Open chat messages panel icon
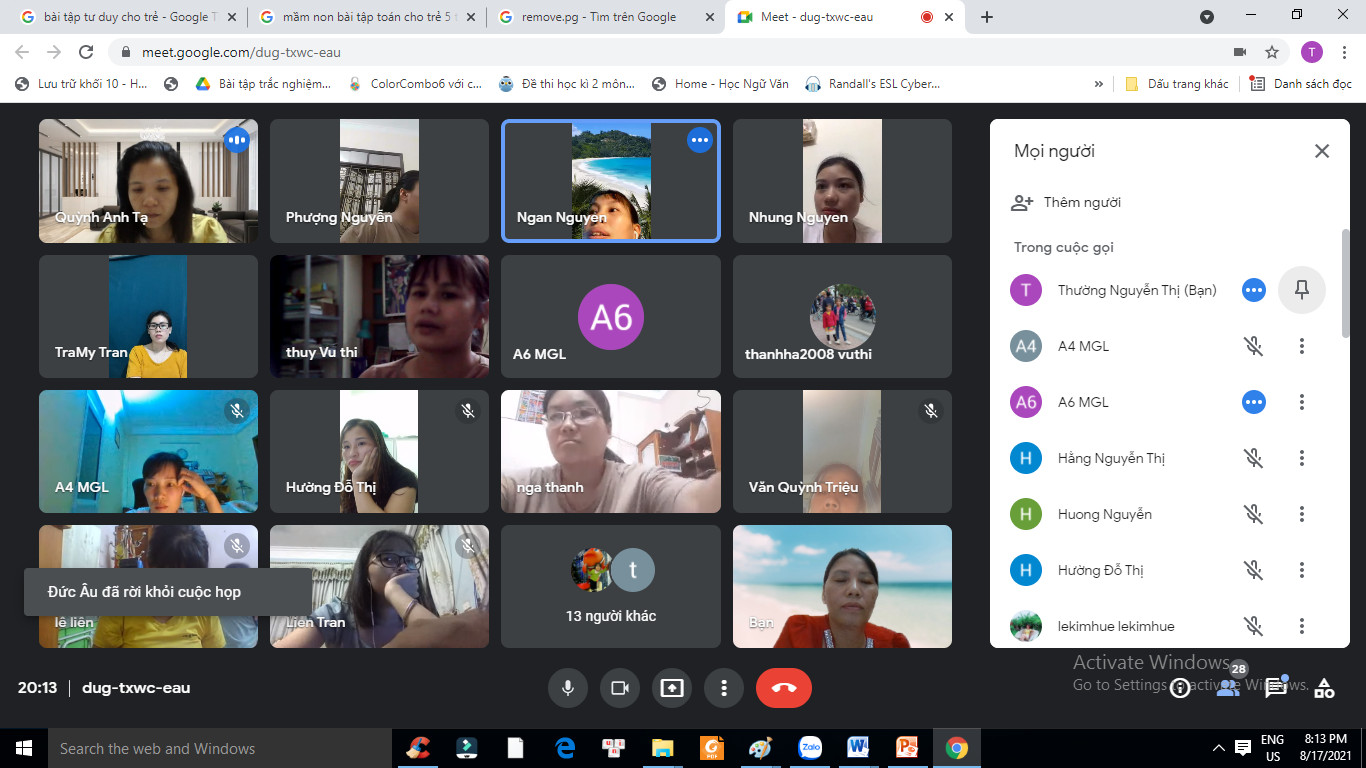The image size is (1366, 768). (1276, 688)
